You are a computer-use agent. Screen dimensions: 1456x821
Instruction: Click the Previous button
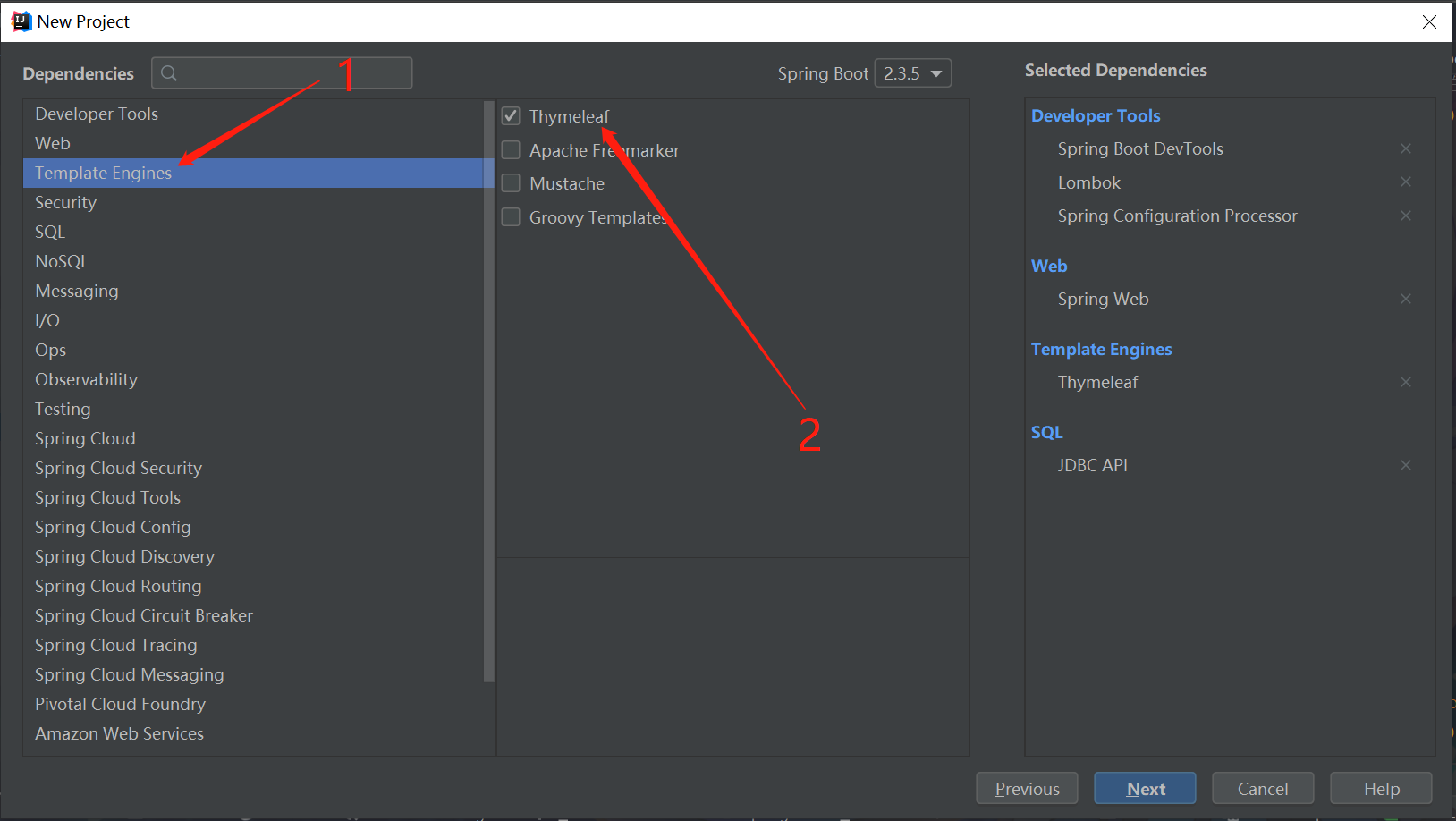[1027, 789]
